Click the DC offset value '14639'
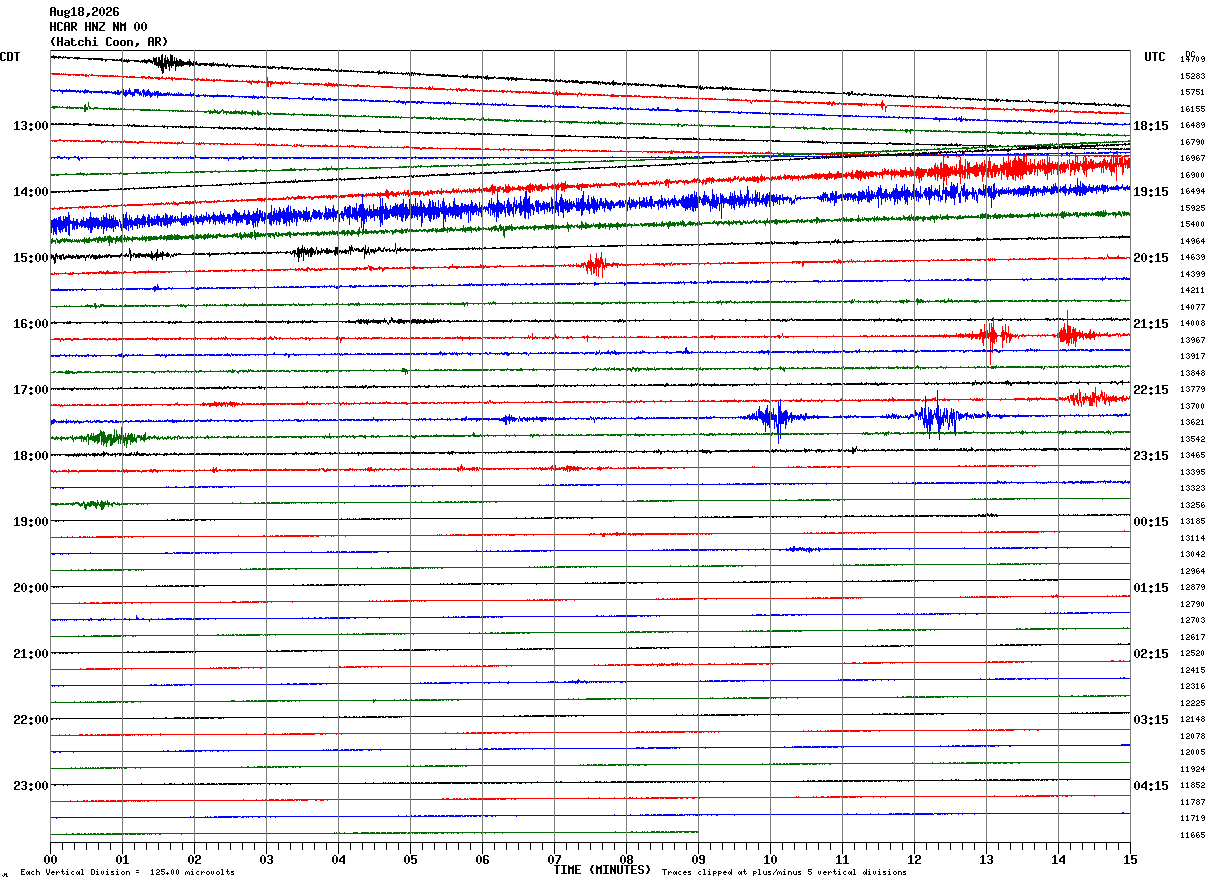The image size is (1210, 886). (1192, 258)
